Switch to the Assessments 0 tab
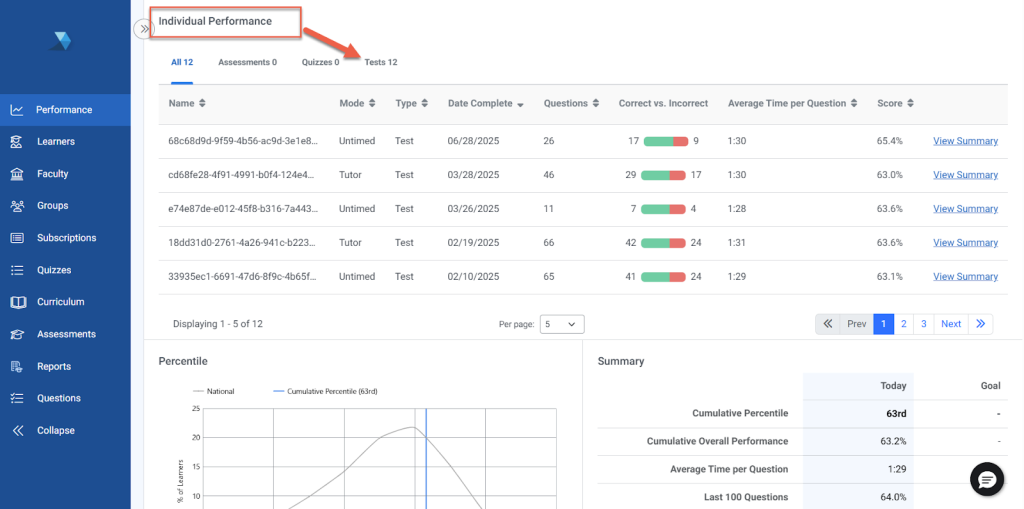The image size is (1024, 509). (247, 62)
